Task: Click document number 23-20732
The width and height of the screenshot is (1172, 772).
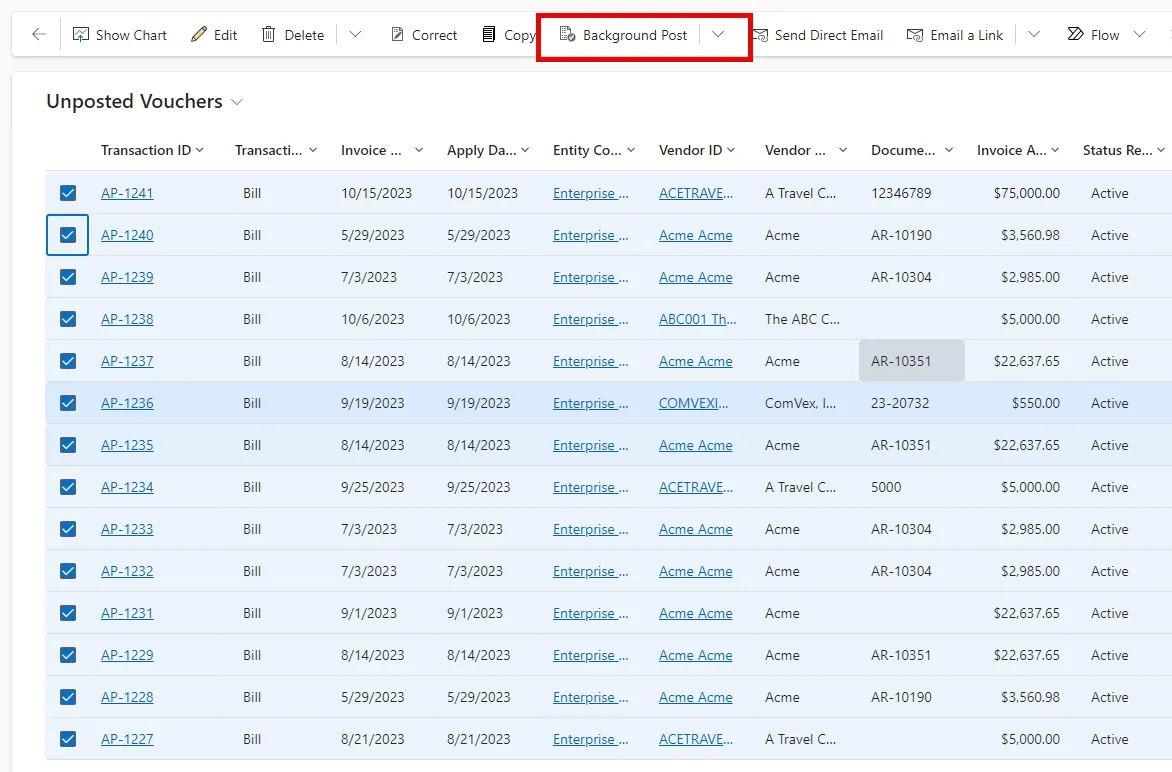Action: click(x=900, y=403)
